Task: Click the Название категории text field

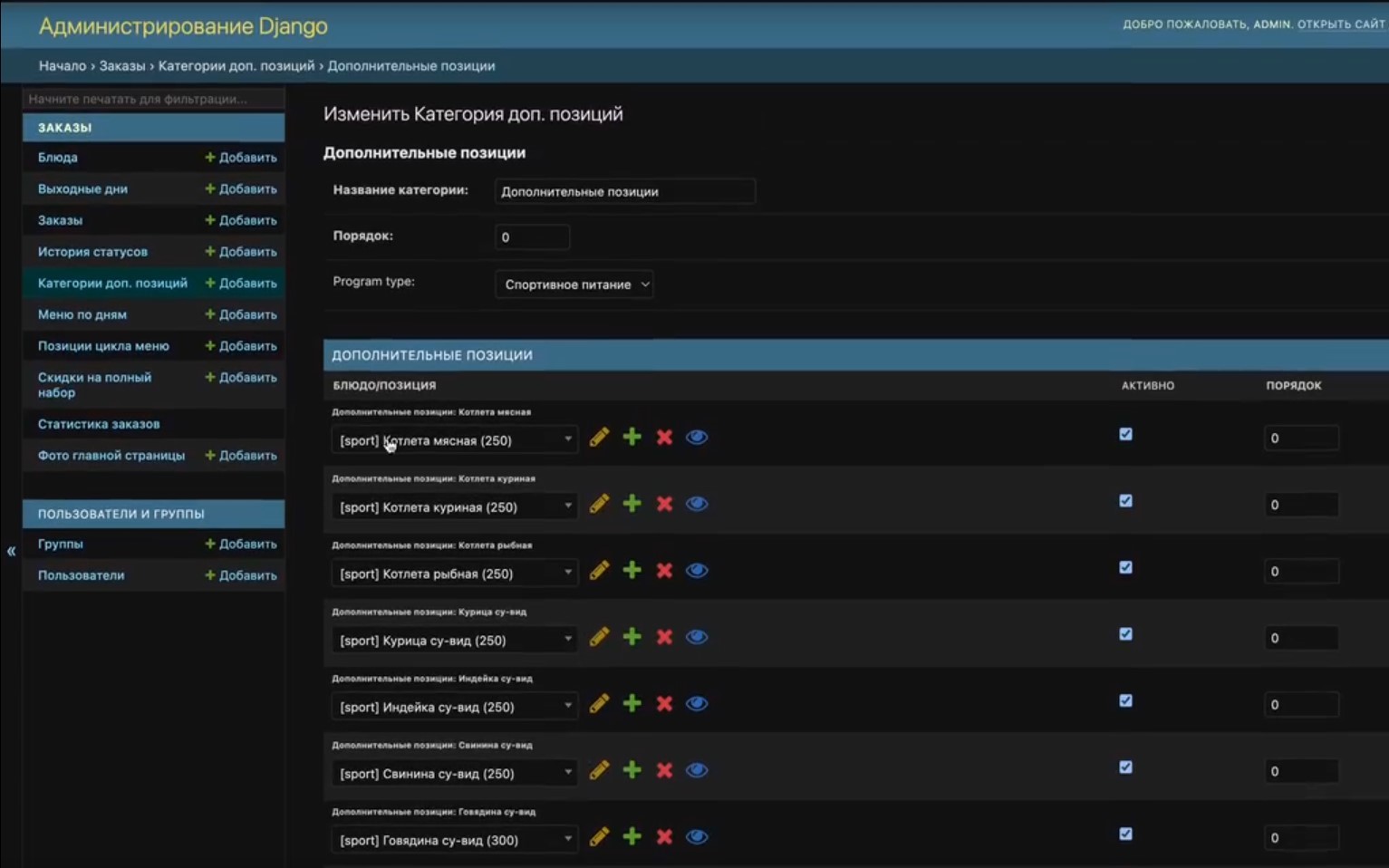Action: 625,191
